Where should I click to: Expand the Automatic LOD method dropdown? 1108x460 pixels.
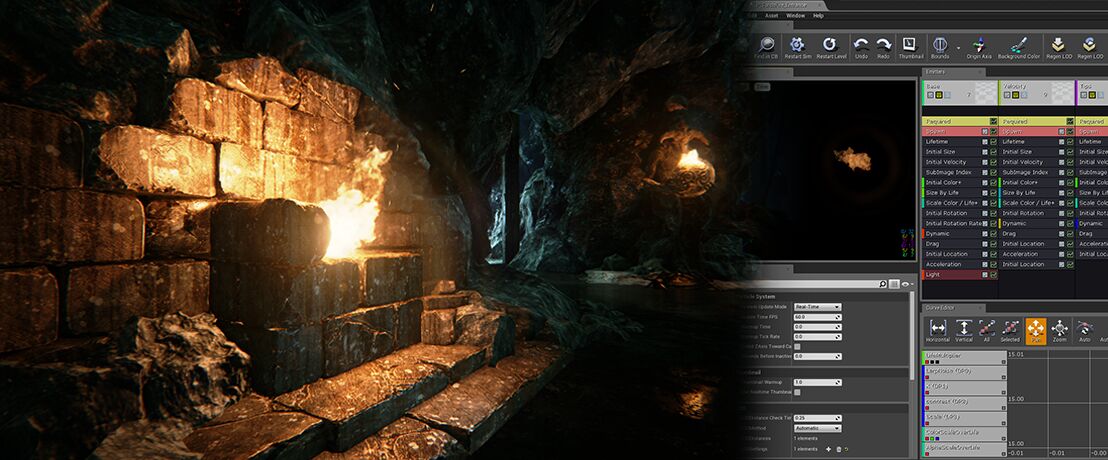817,428
